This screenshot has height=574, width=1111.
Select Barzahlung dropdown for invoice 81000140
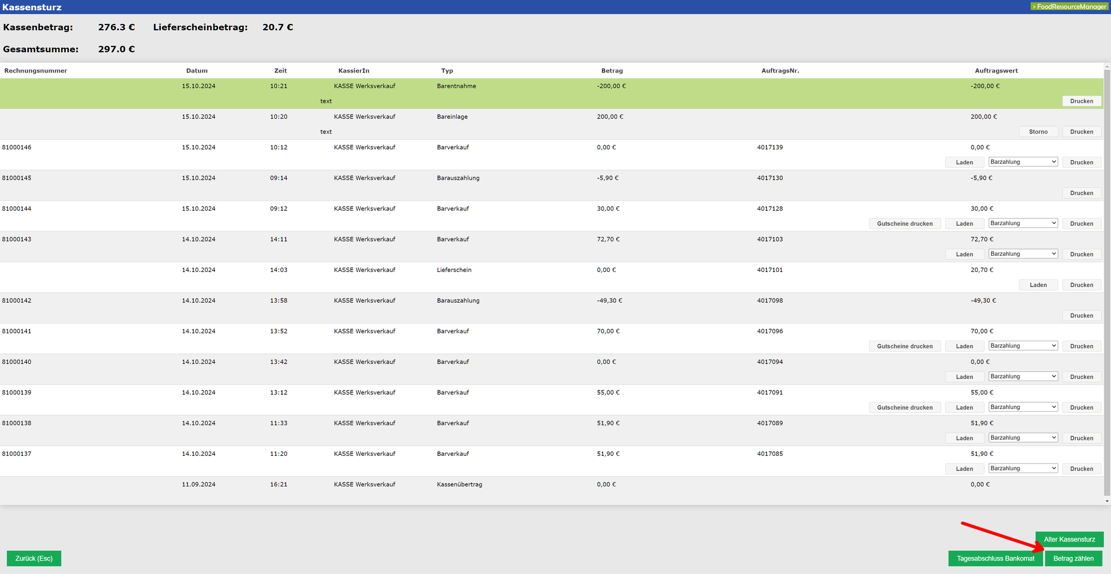1023,377
